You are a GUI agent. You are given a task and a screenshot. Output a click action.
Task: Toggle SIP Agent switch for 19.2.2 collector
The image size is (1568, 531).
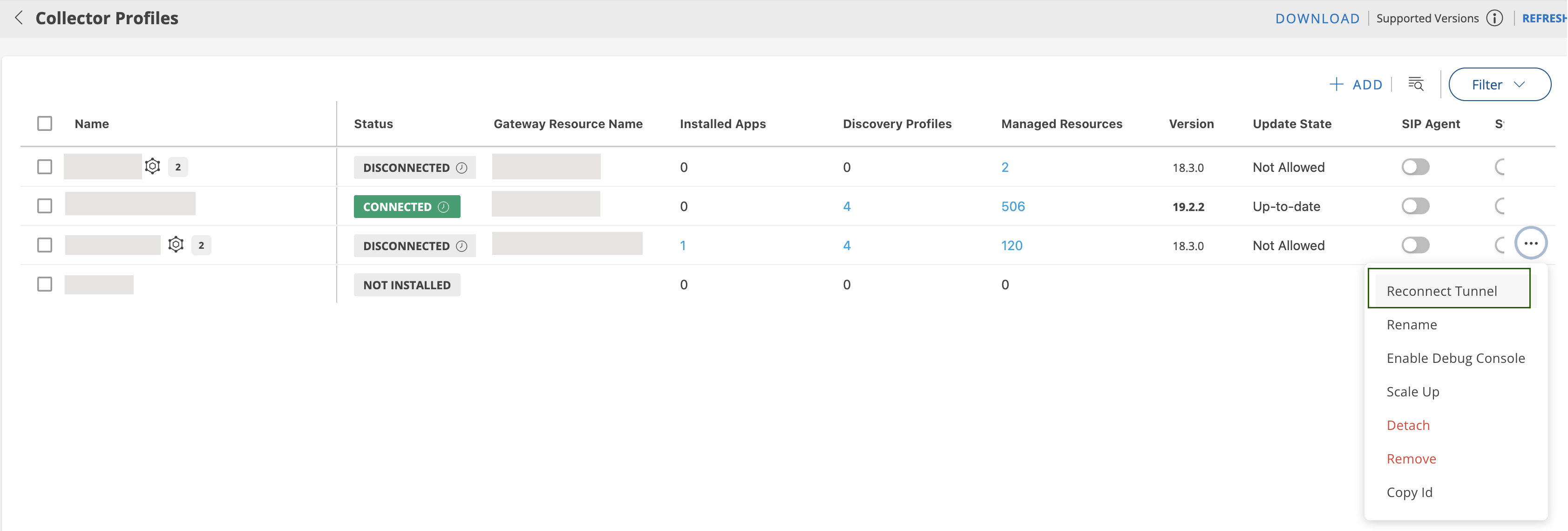[x=1415, y=206]
